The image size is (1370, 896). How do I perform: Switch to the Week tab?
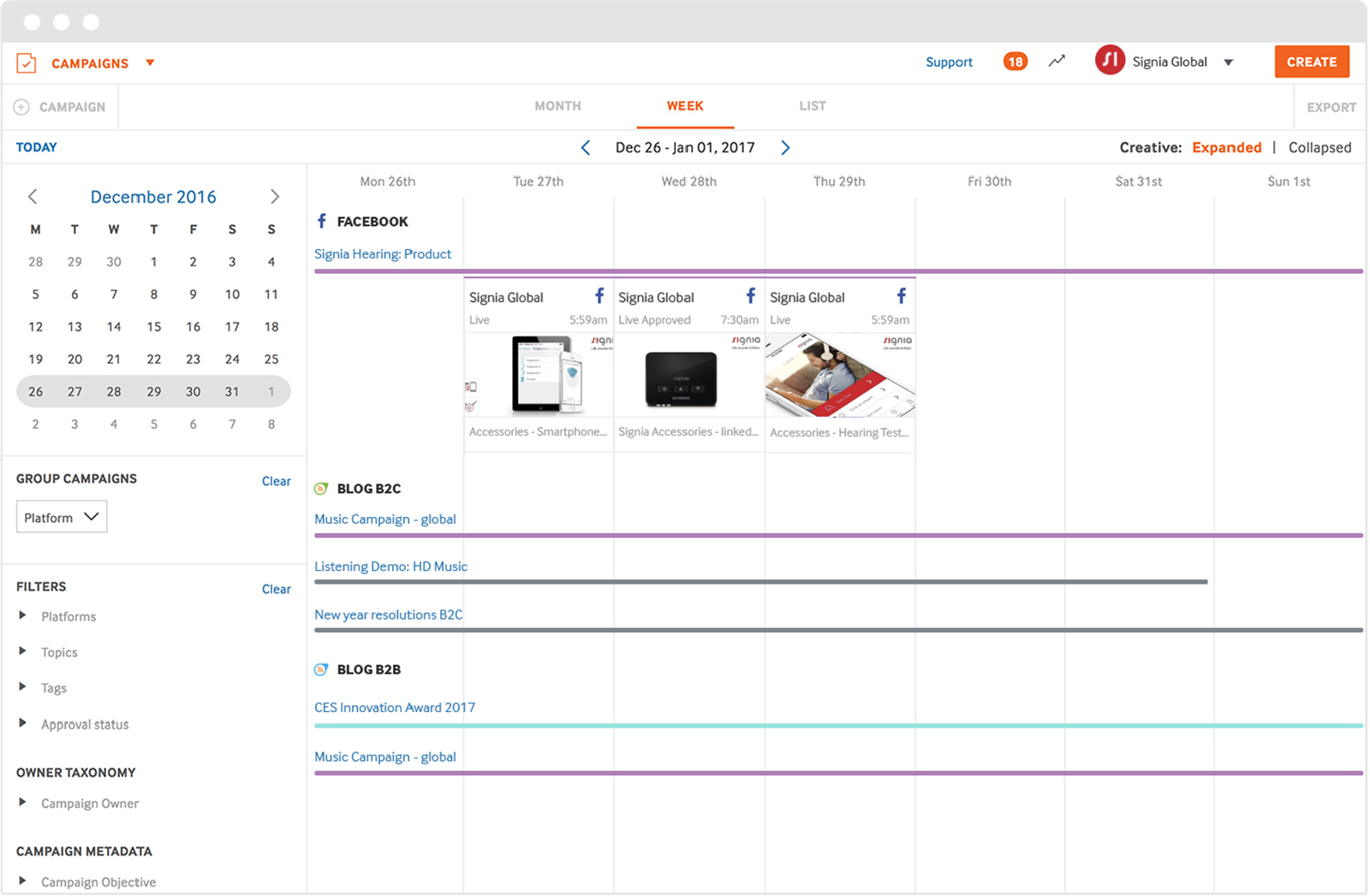coord(685,106)
